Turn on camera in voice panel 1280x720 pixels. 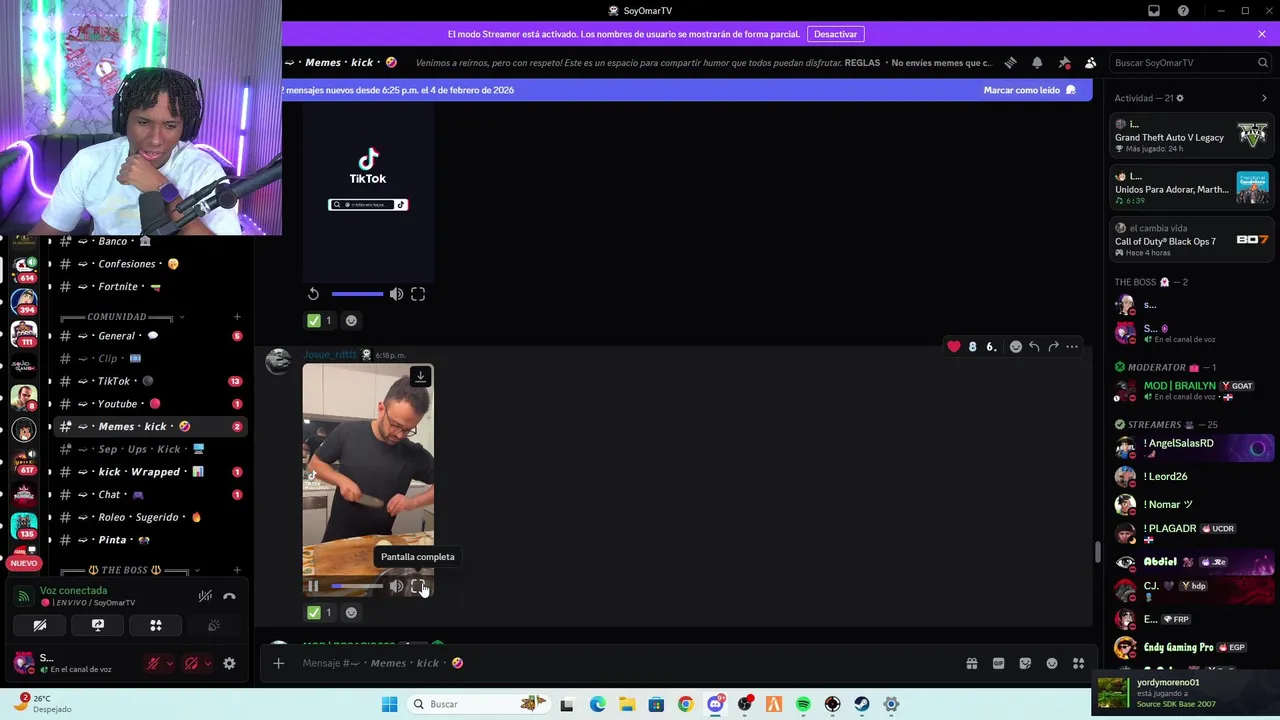point(40,625)
